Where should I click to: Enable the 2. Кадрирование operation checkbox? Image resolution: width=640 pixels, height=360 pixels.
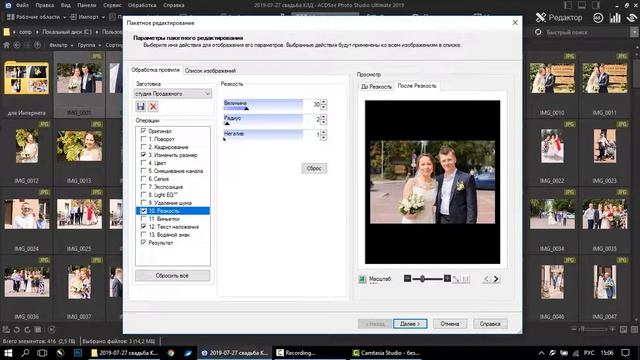[143, 147]
